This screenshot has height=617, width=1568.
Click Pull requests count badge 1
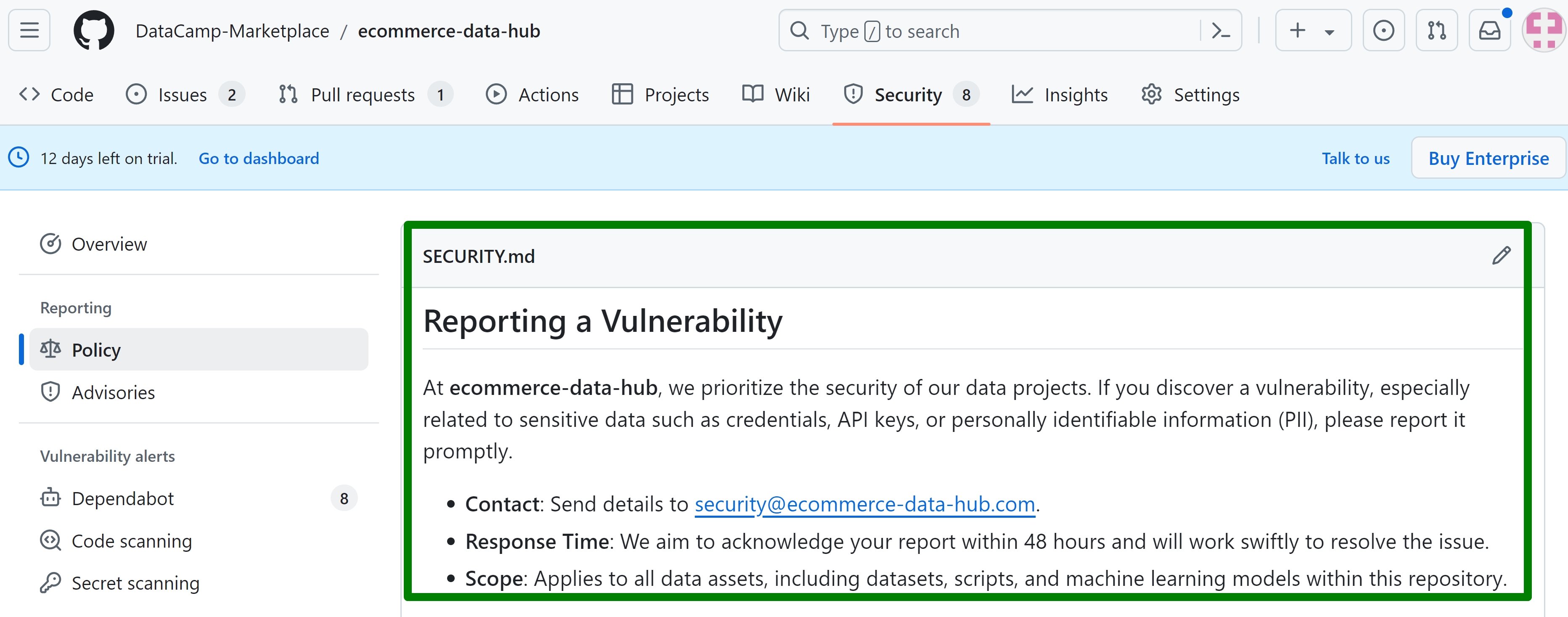[x=441, y=95]
